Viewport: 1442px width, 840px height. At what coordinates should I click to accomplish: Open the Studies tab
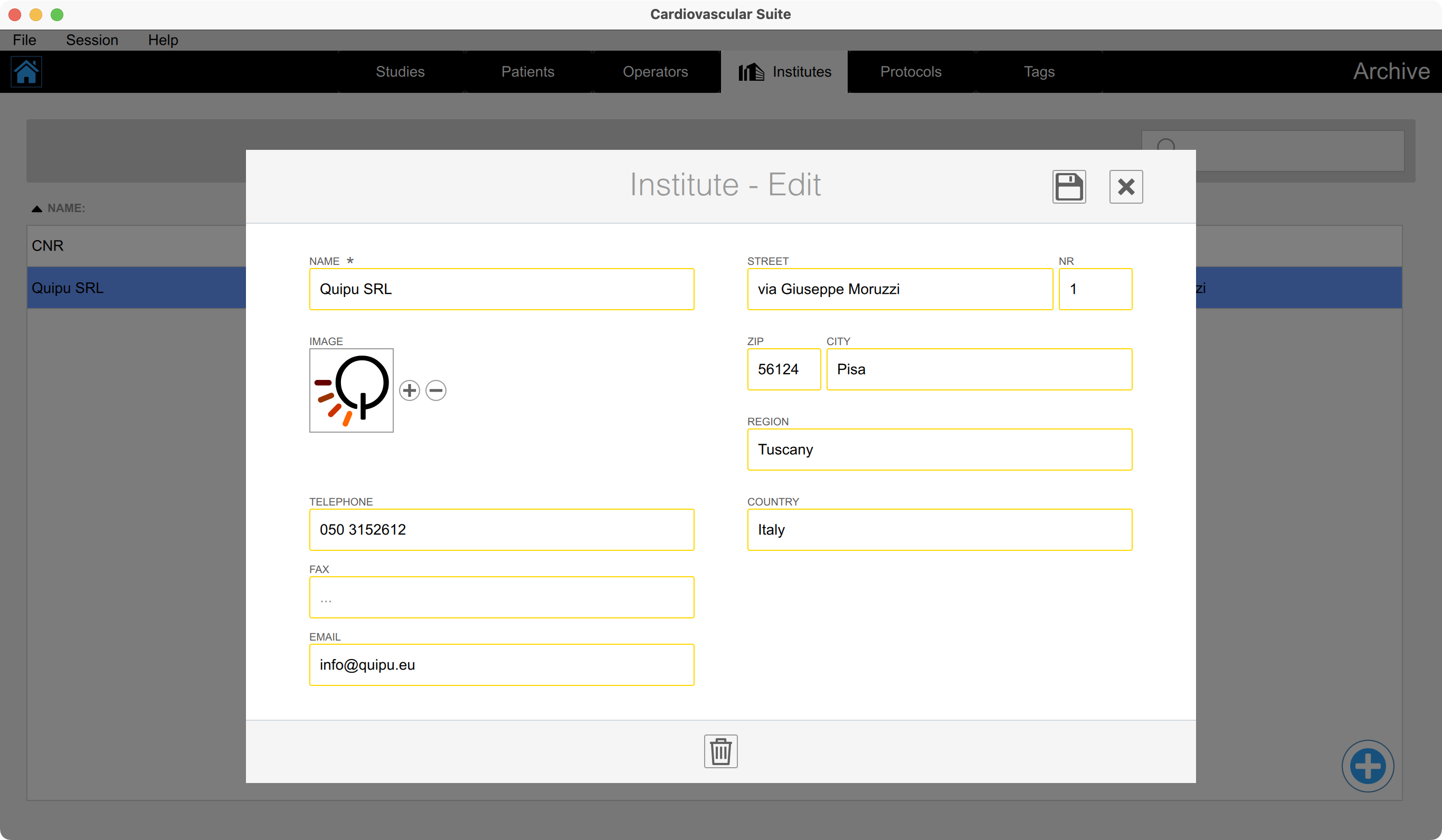click(400, 72)
